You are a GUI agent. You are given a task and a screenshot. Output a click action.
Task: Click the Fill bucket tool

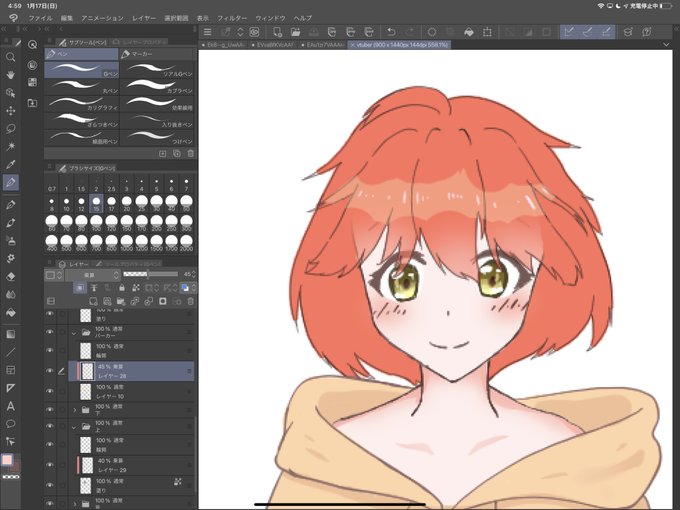coord(11,312)
